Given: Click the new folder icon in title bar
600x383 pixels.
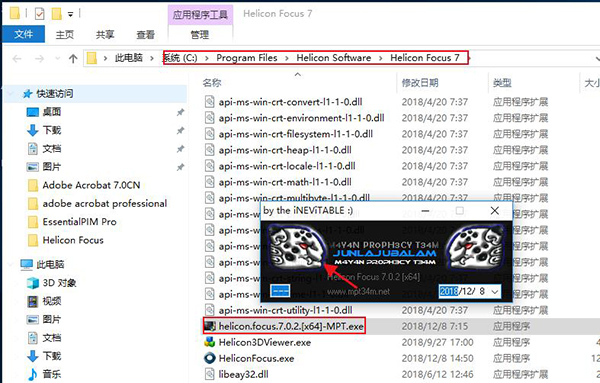Looking at the screenshot, I should click(56, 14).
